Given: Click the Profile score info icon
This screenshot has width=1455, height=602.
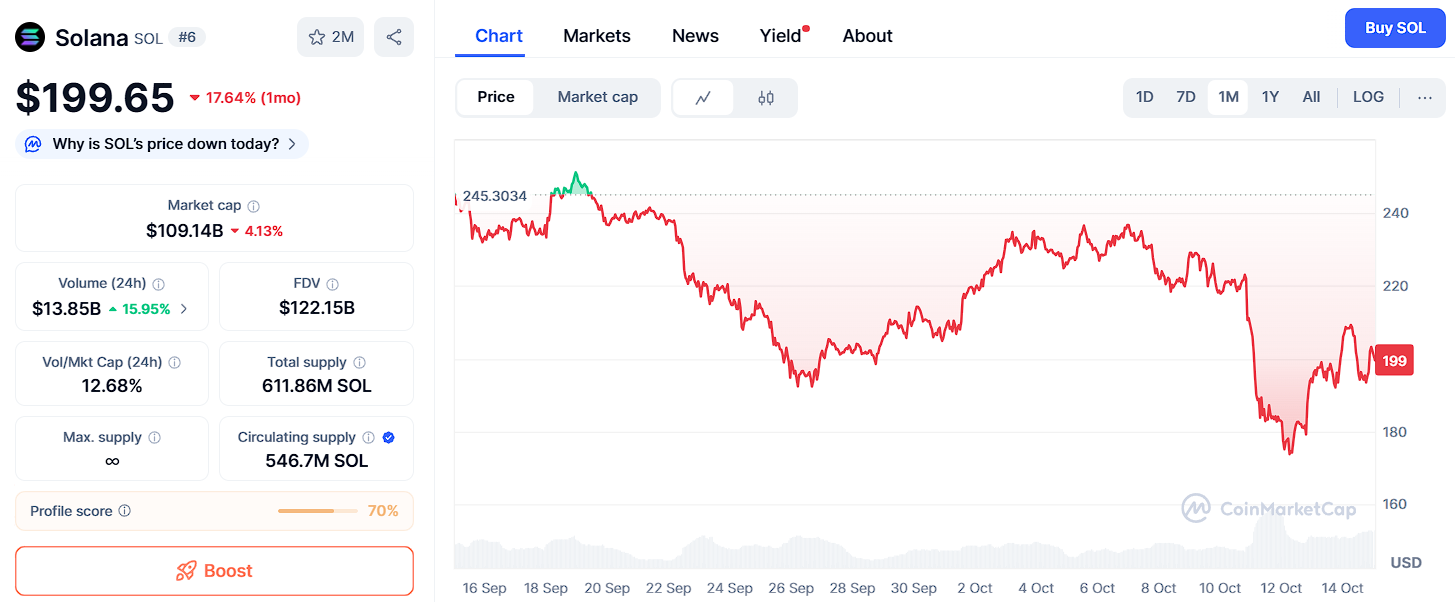Looking at the screenshot, I should tap(125, 511).
